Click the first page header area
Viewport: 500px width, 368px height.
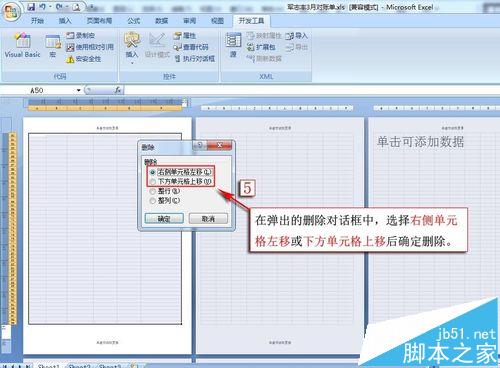point(107,128)
